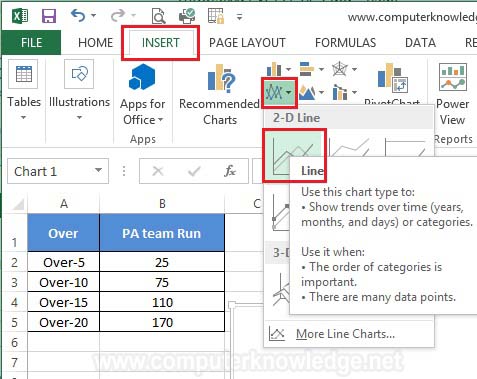Select cell with value 25
Screen dimensions: 477x379
click(x=162, y=262)
